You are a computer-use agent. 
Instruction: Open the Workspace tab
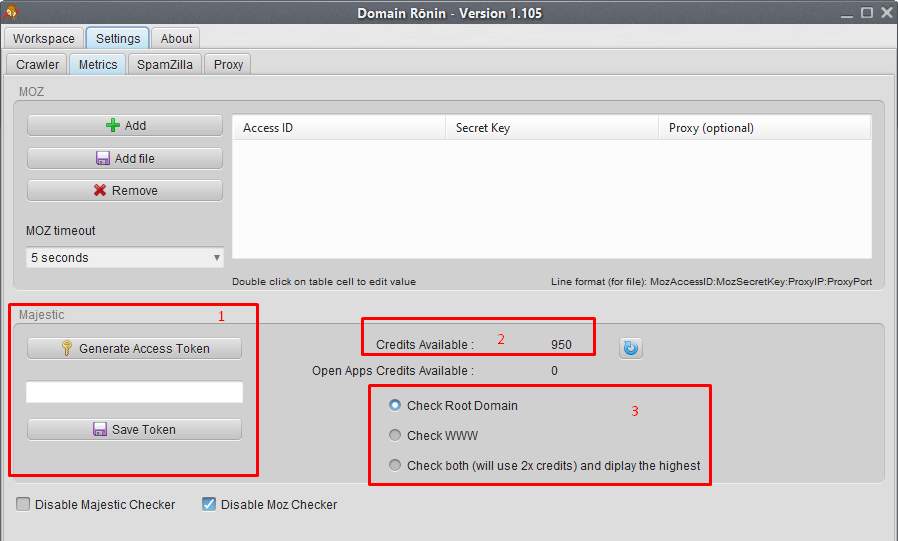coord(44,38)
